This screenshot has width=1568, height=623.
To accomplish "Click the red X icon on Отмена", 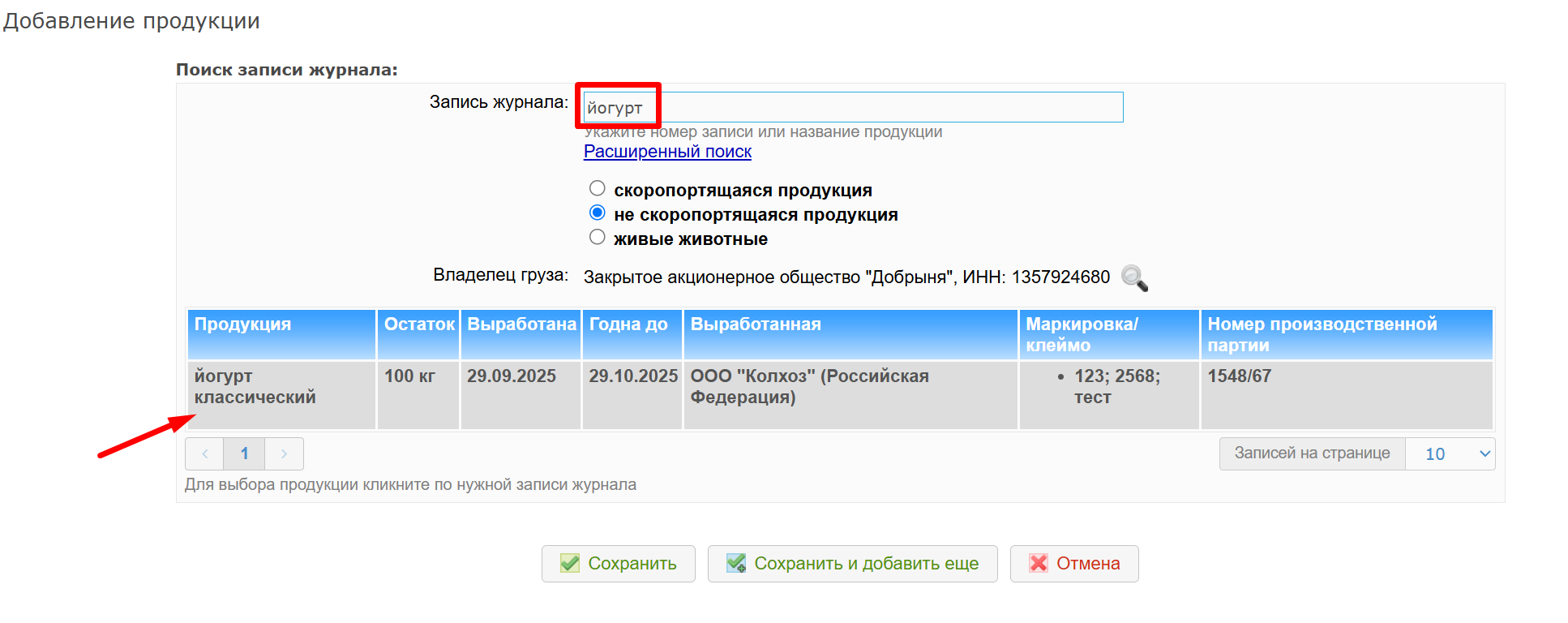I will 1038,564.
